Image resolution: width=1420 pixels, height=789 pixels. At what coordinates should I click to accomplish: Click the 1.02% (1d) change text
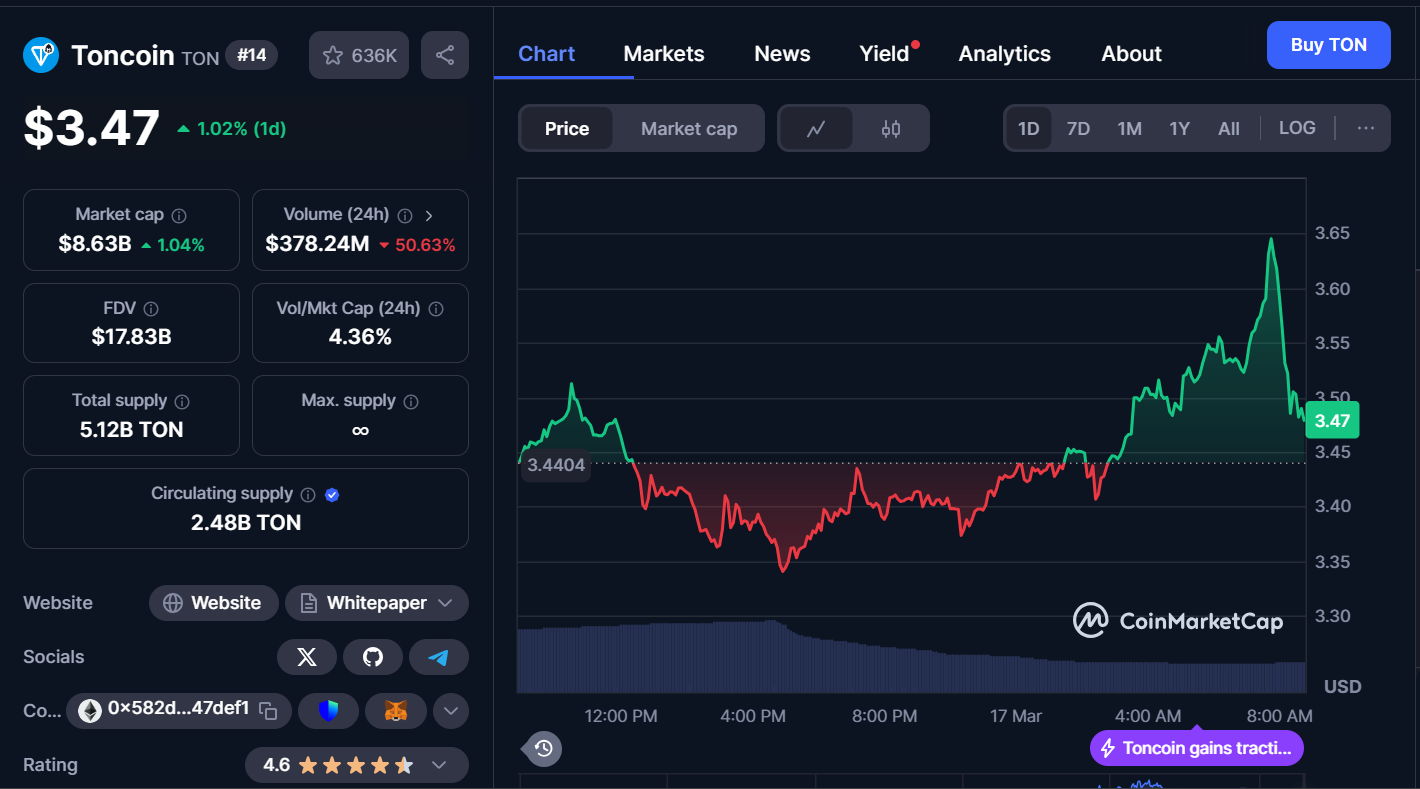pyautogui.click(x=241, y=129)
